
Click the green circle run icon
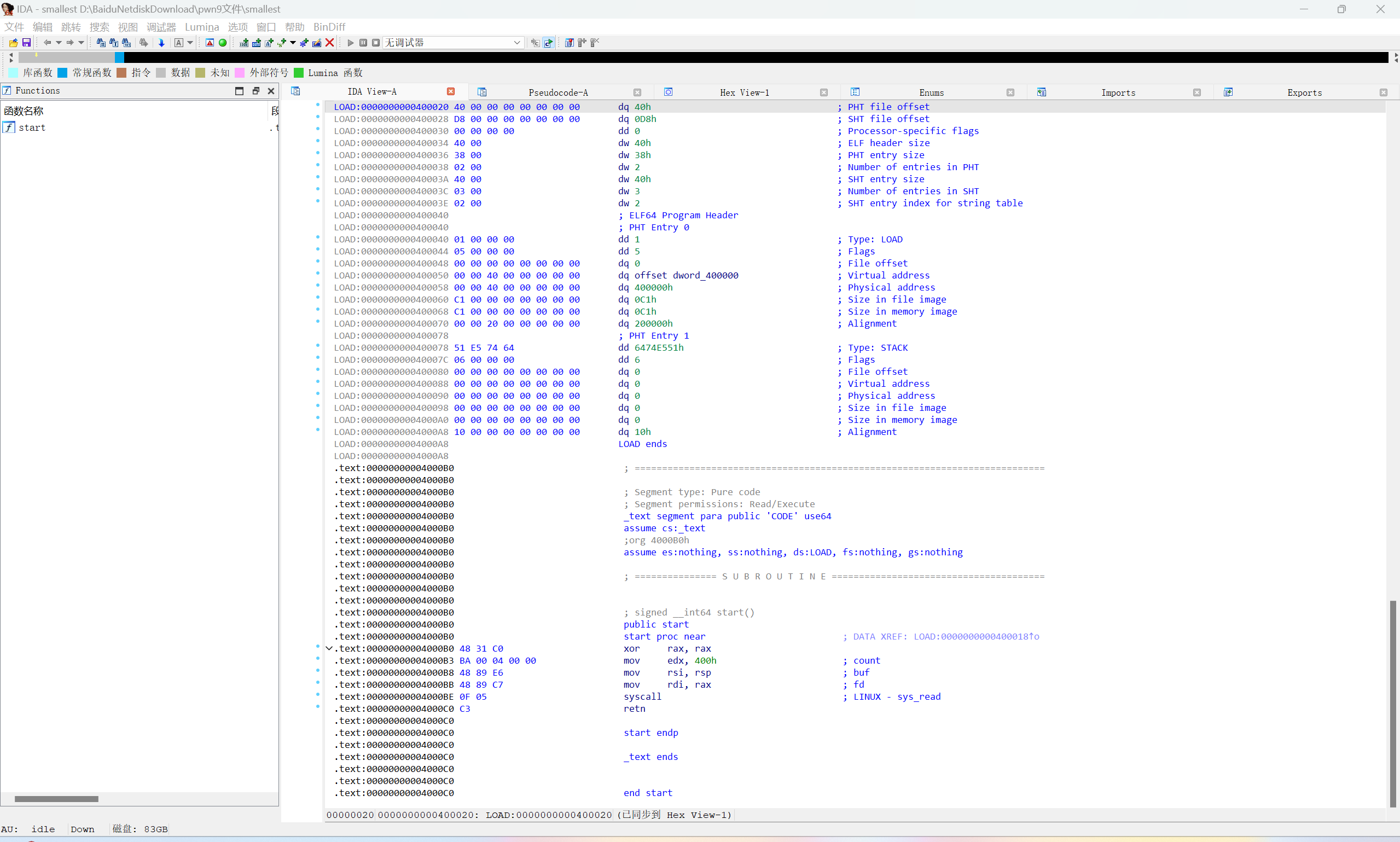[x=223, y=43]
